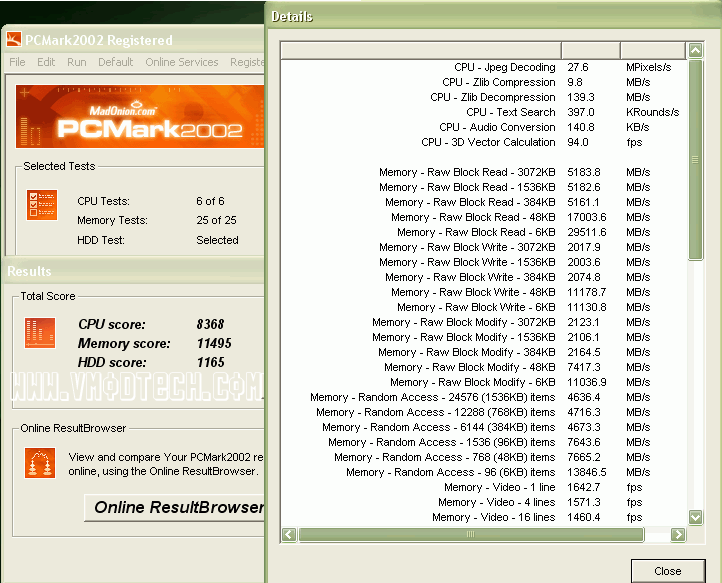
Task: Click the Total Score bar chart icon
Action: click(40, 332)
